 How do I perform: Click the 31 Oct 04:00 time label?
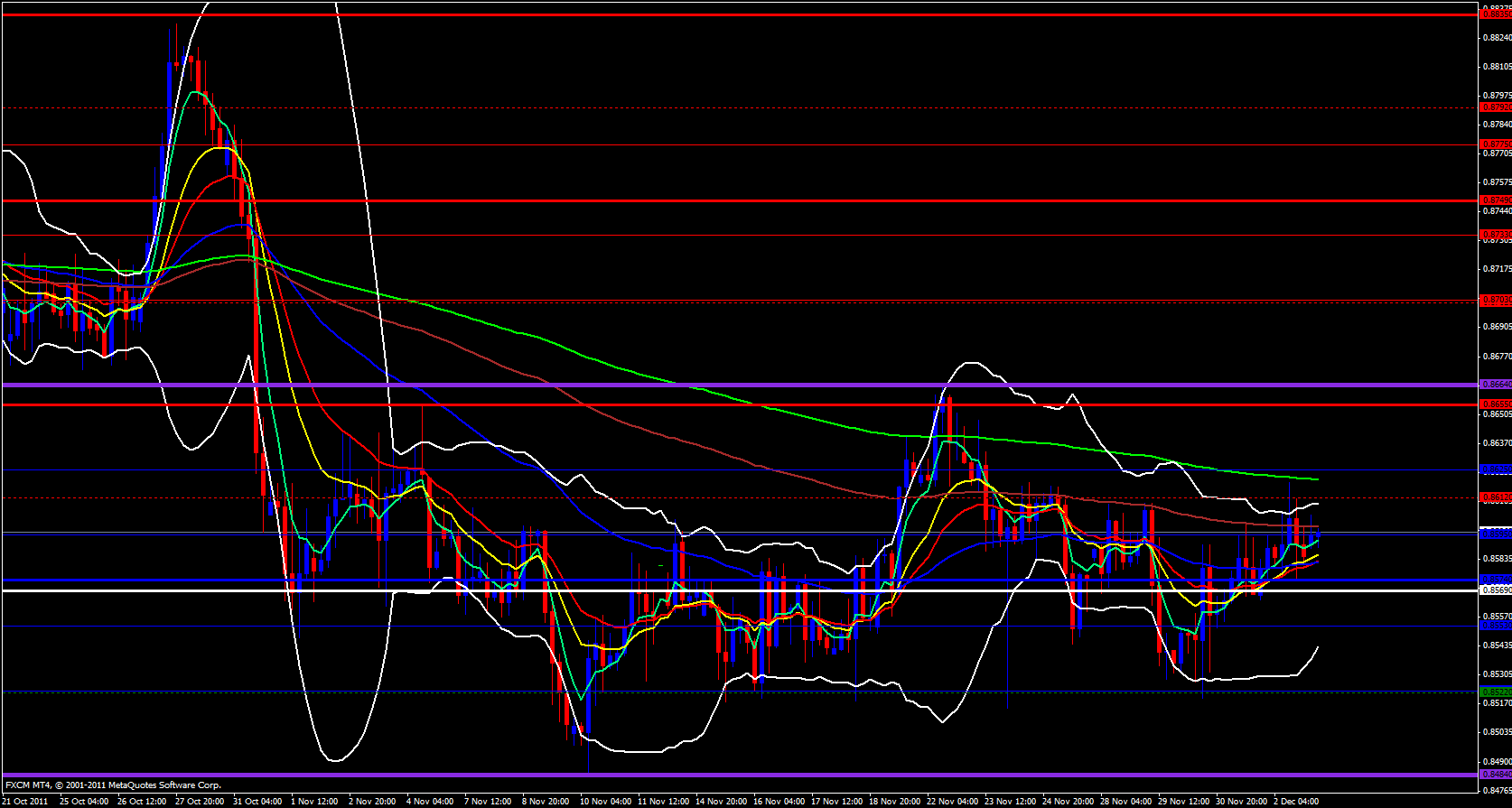coord(257,801)
